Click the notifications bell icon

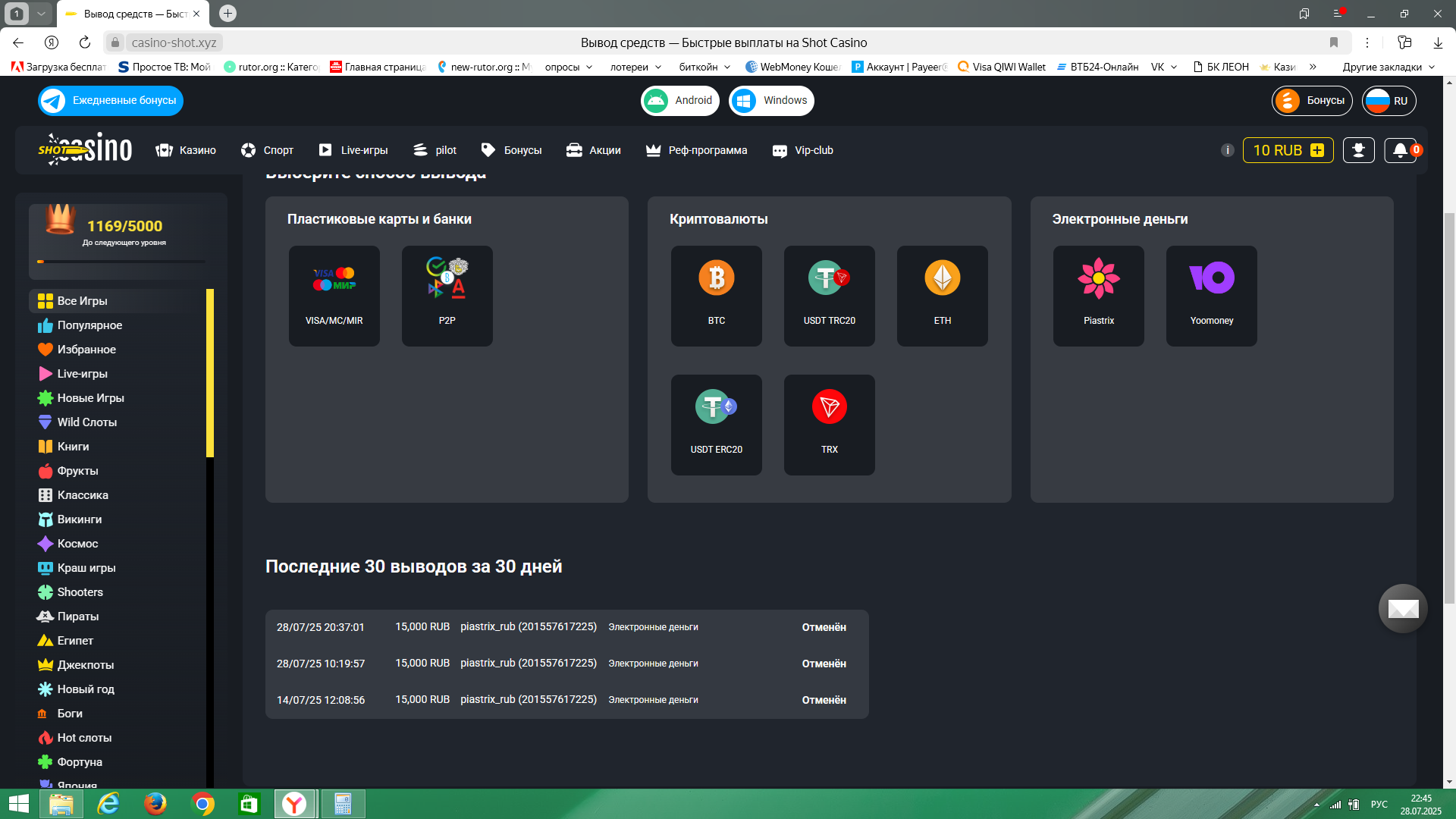(x=1400, y=150)
